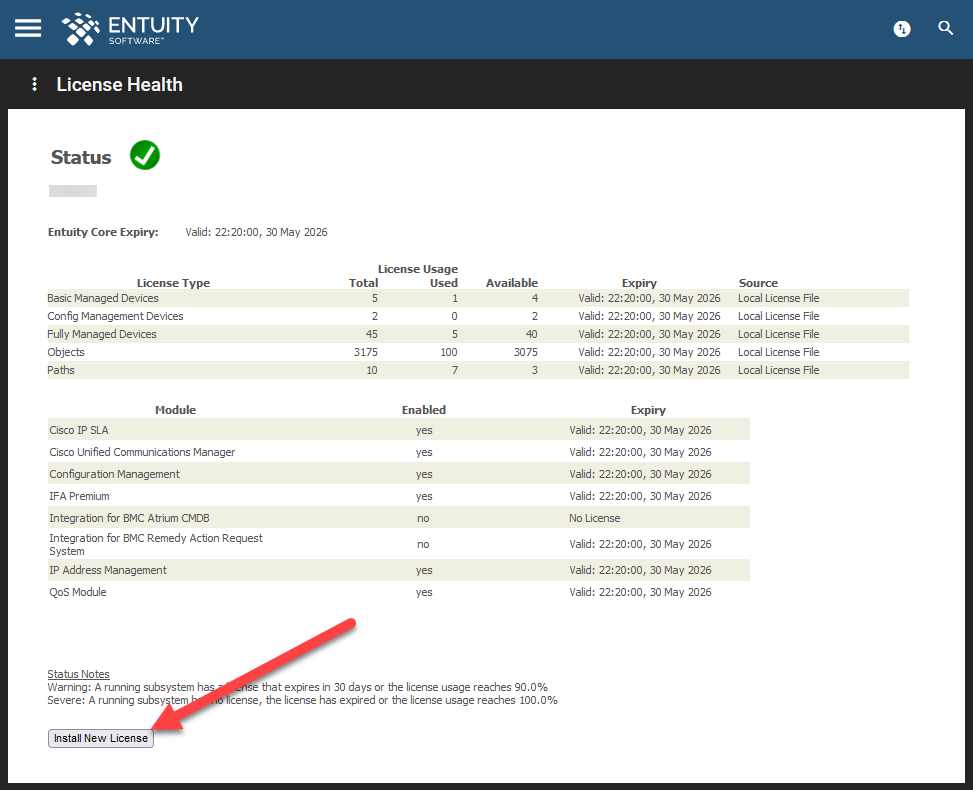The height and width of the screenshot is (790, 973).
Task: Click the green status checkmark icon
Action: [x=145, y=155]
